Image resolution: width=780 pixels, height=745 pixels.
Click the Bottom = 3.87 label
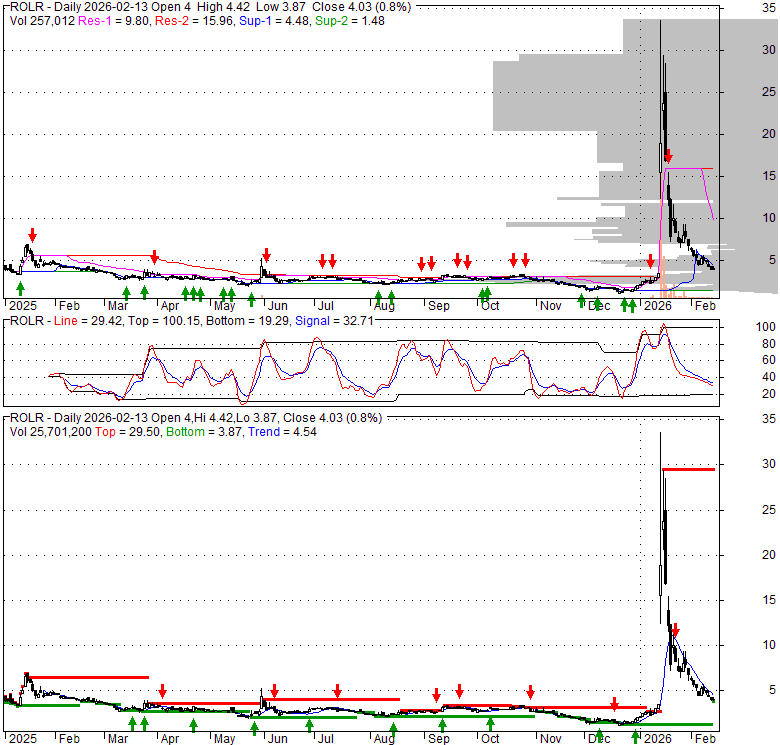click(204, 432)
